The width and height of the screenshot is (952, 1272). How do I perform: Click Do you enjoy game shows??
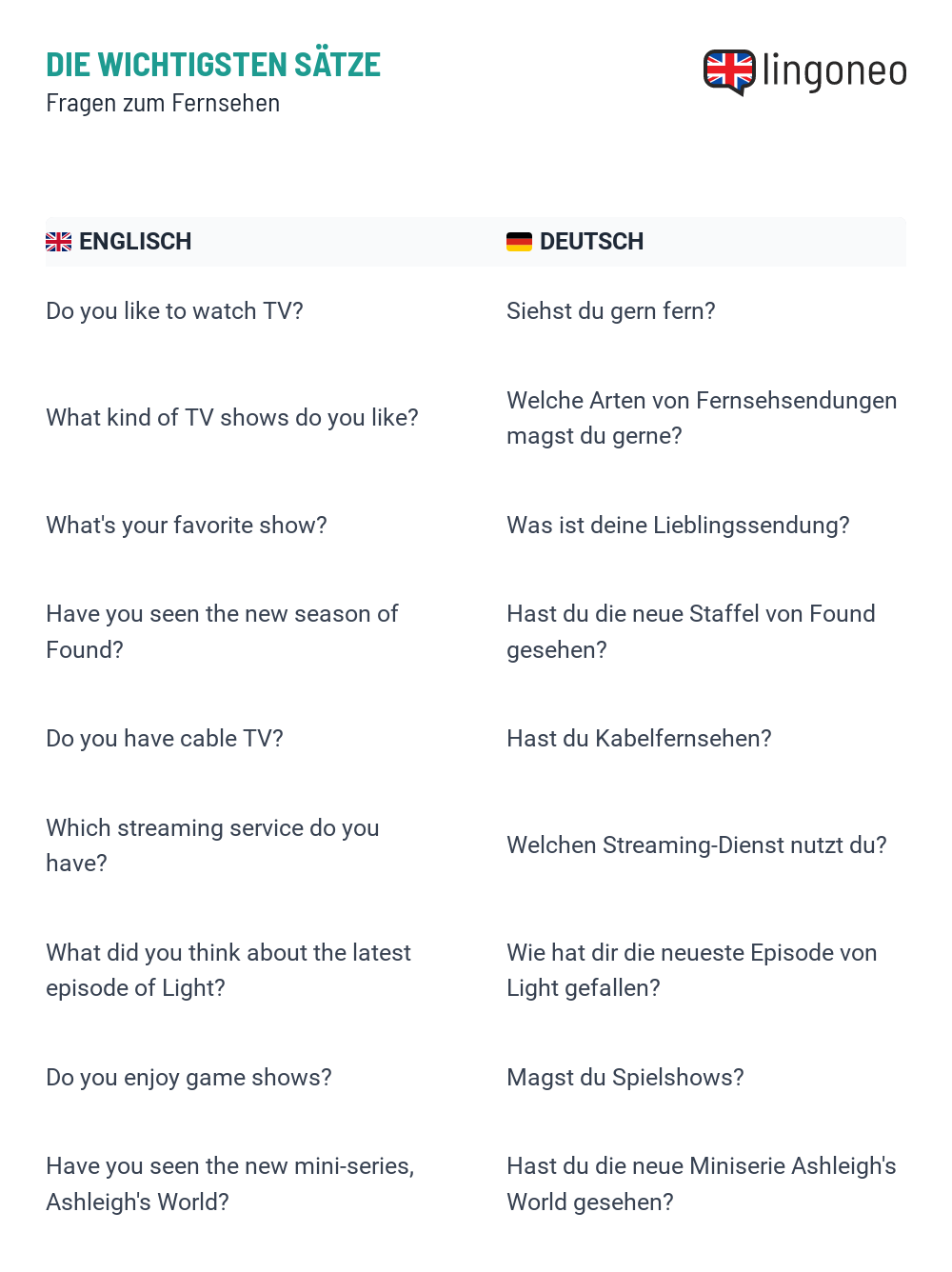point(188,1078)
